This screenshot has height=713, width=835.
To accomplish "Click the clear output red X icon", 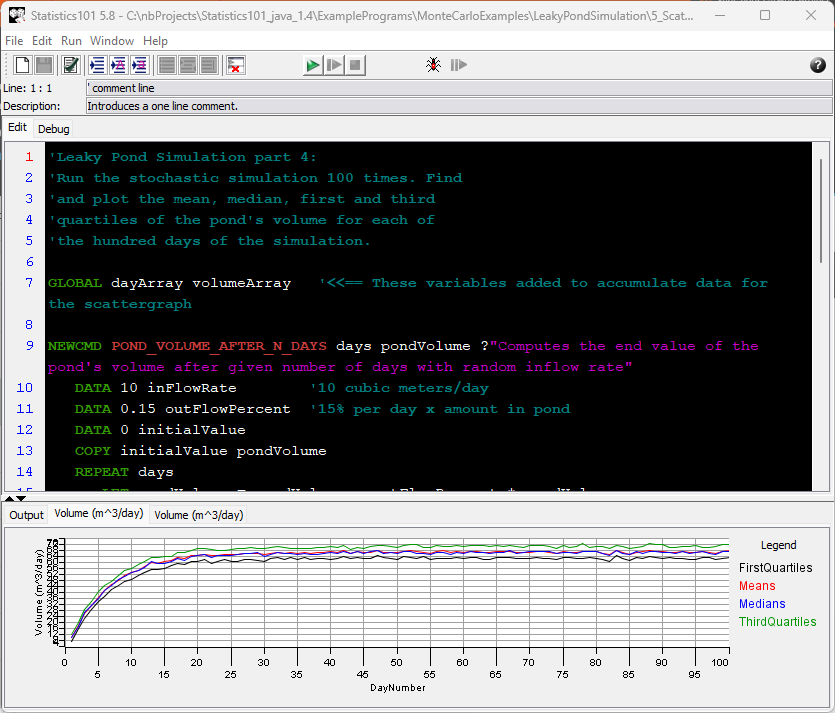I will point(236,65).
